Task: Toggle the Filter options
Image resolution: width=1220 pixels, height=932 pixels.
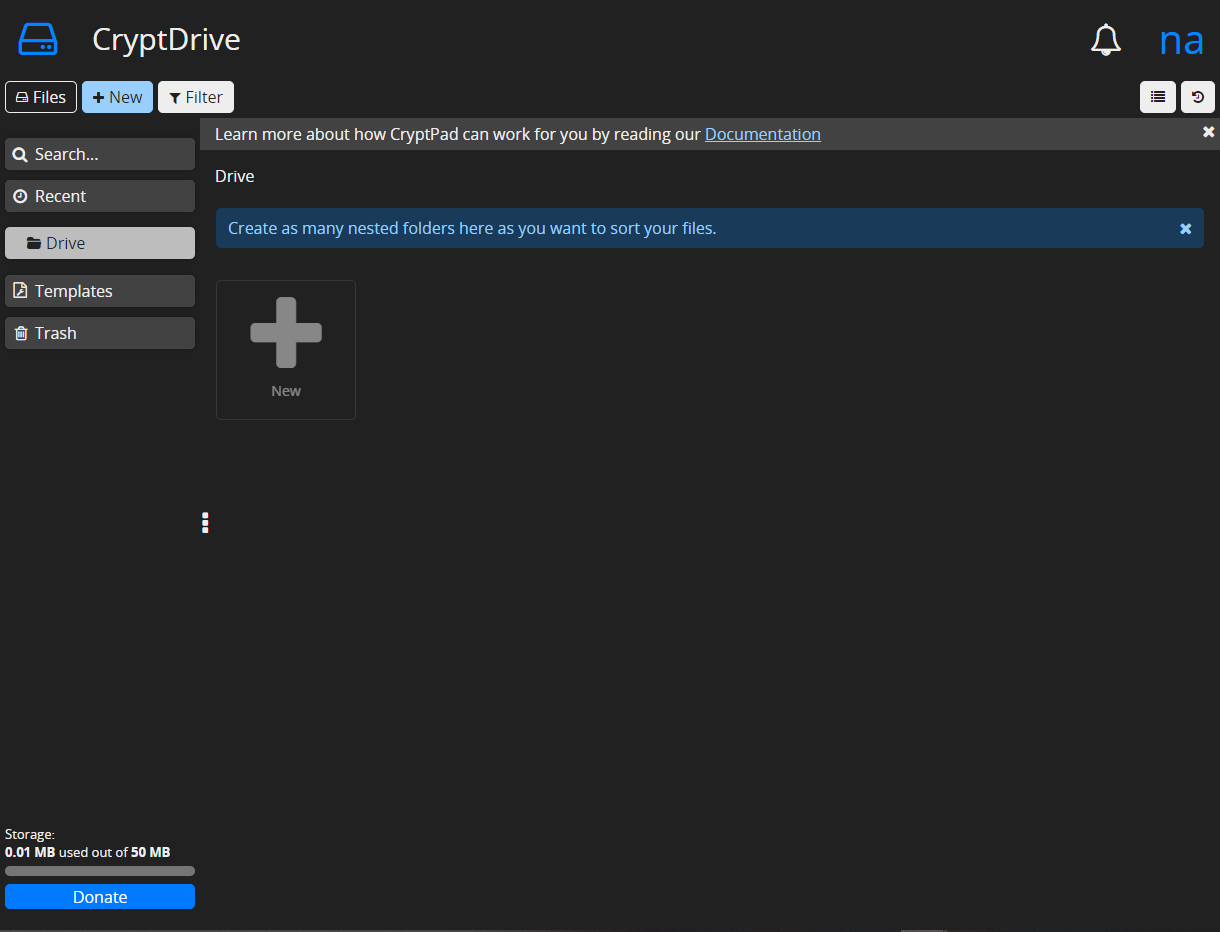Action: (x=195, y=97)
